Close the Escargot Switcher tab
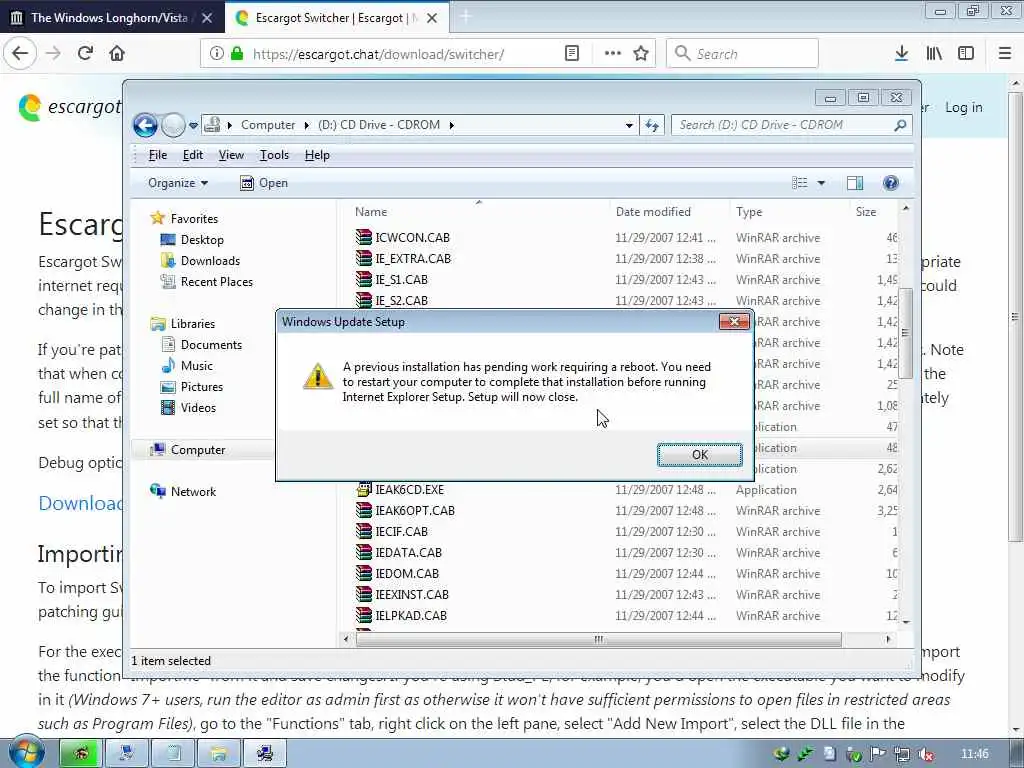 tap(432, 18)
